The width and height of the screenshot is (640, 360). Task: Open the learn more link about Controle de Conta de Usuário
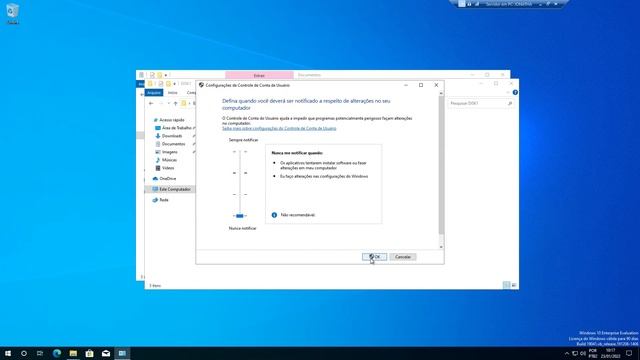coord(279,128)
